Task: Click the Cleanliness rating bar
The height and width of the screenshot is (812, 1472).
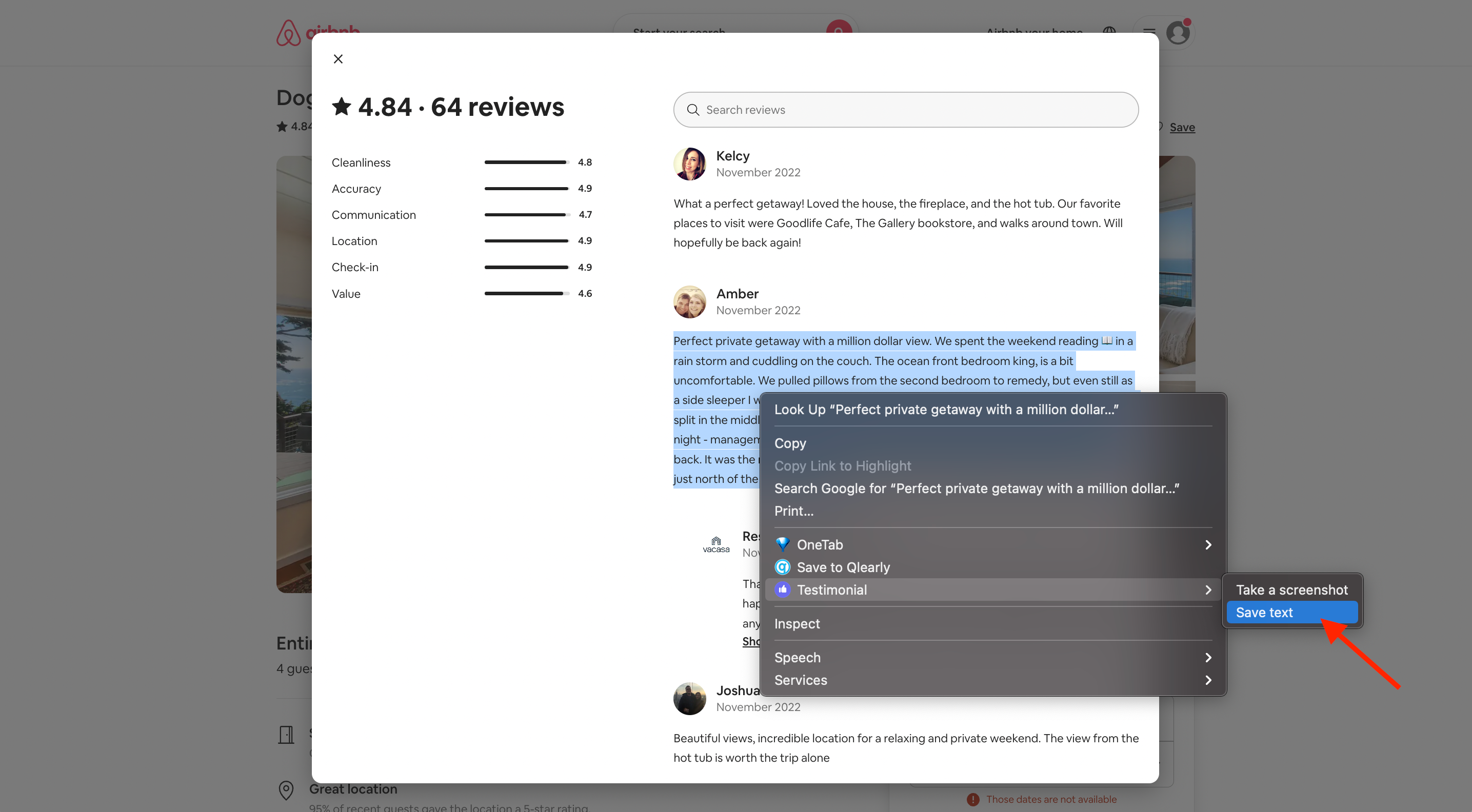Action: [526, 162]
